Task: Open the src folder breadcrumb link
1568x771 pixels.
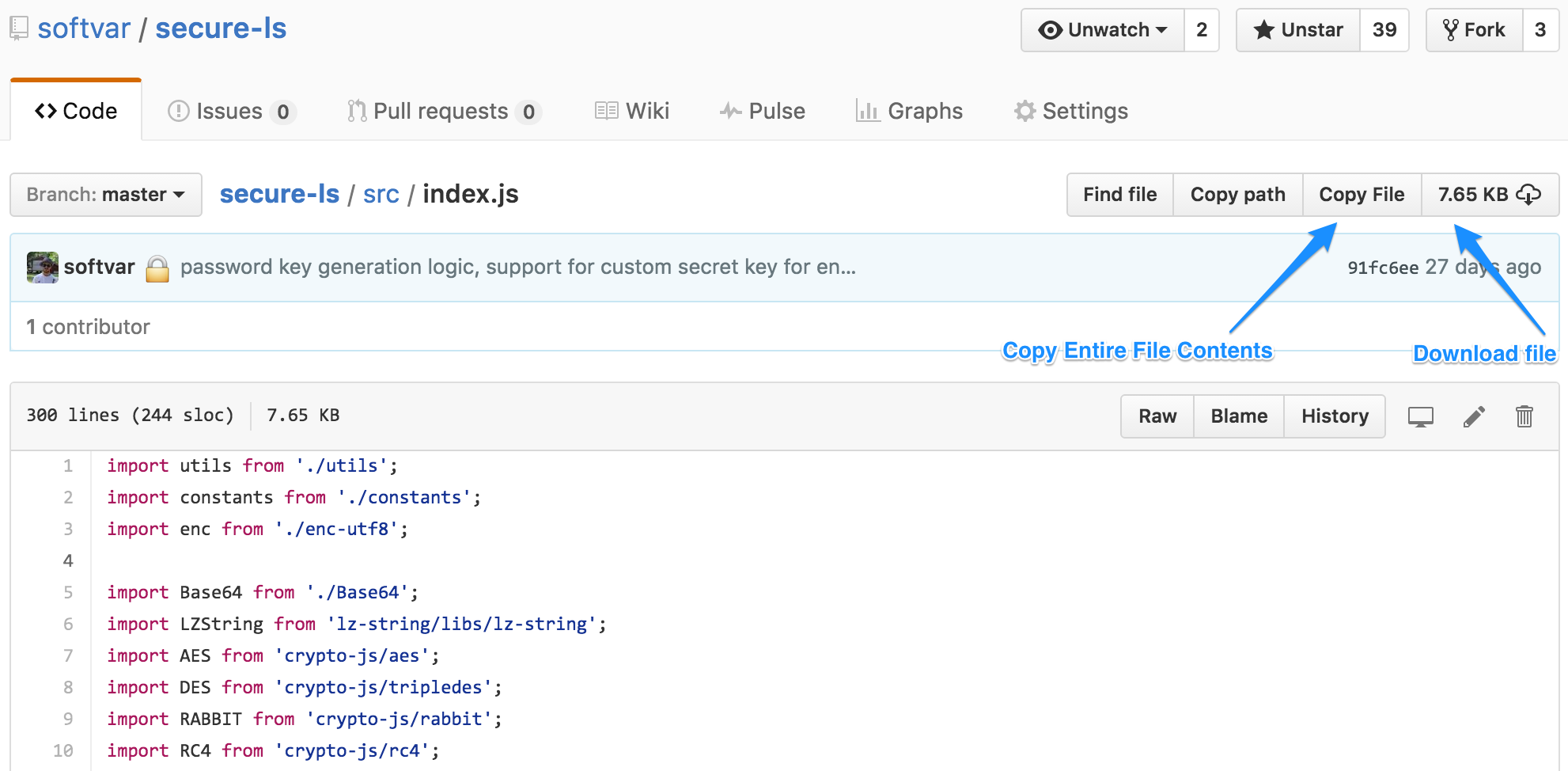Action: tap(381, 195)
